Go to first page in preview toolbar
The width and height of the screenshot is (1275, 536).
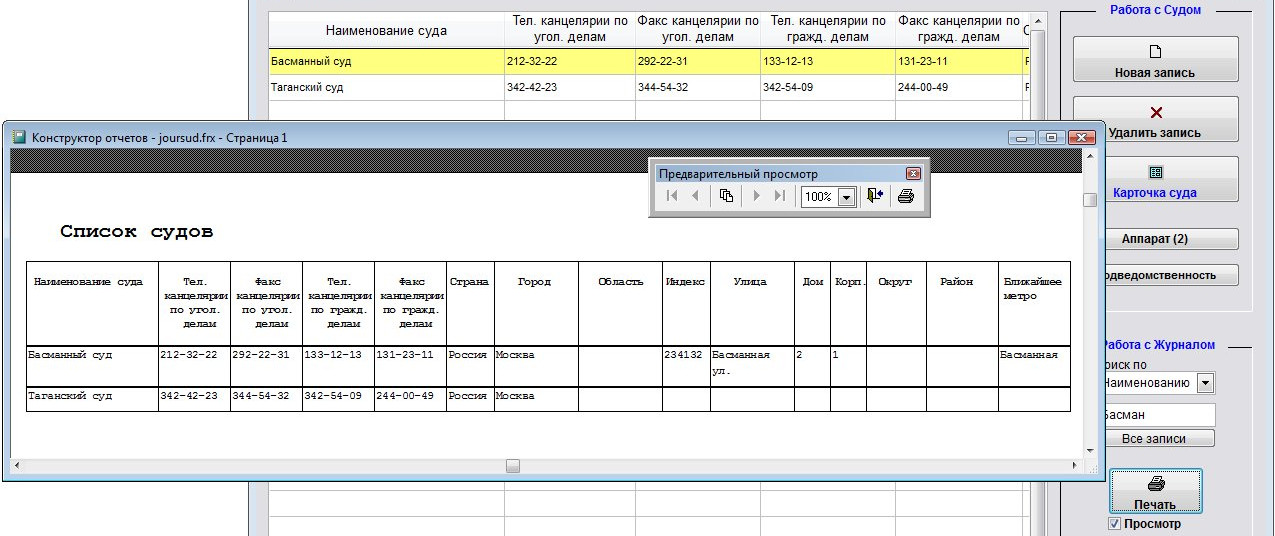pos(672,197)
